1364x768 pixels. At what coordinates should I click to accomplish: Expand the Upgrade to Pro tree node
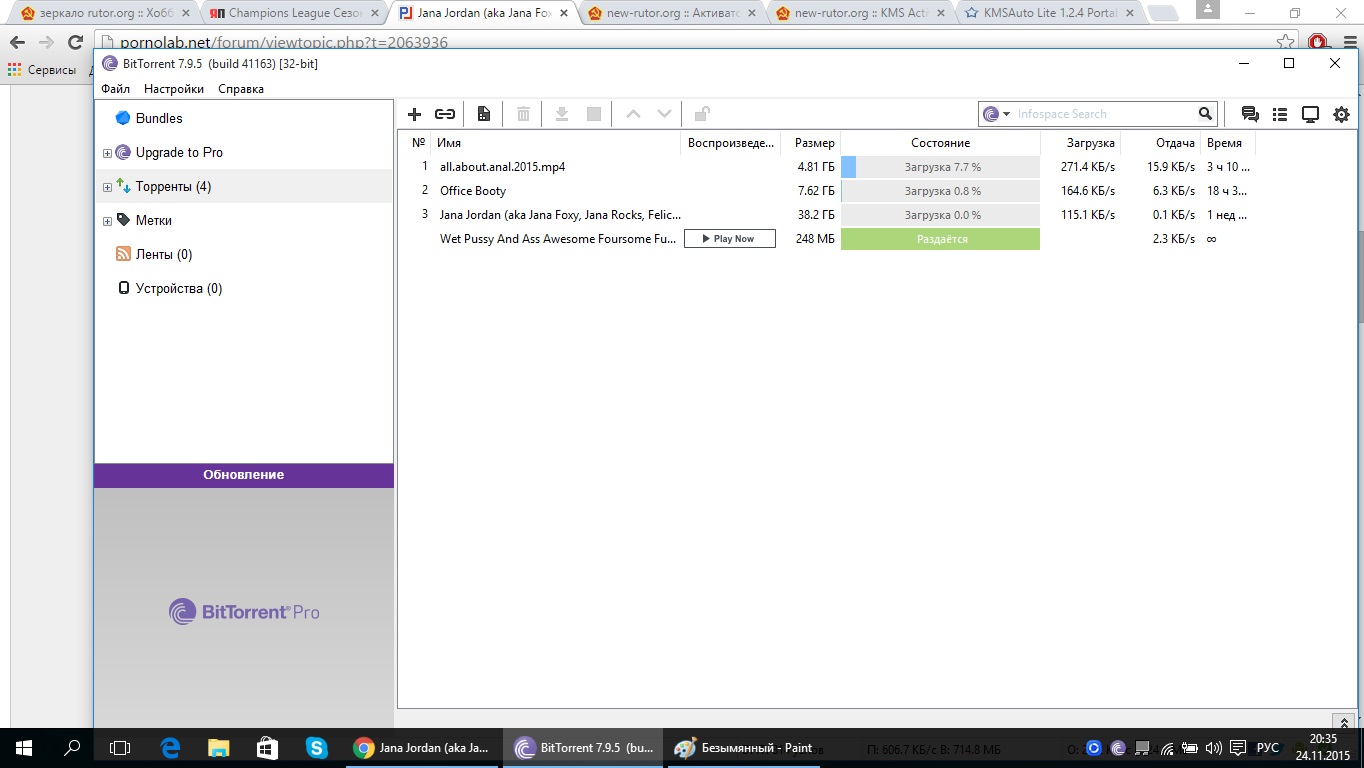107,153
